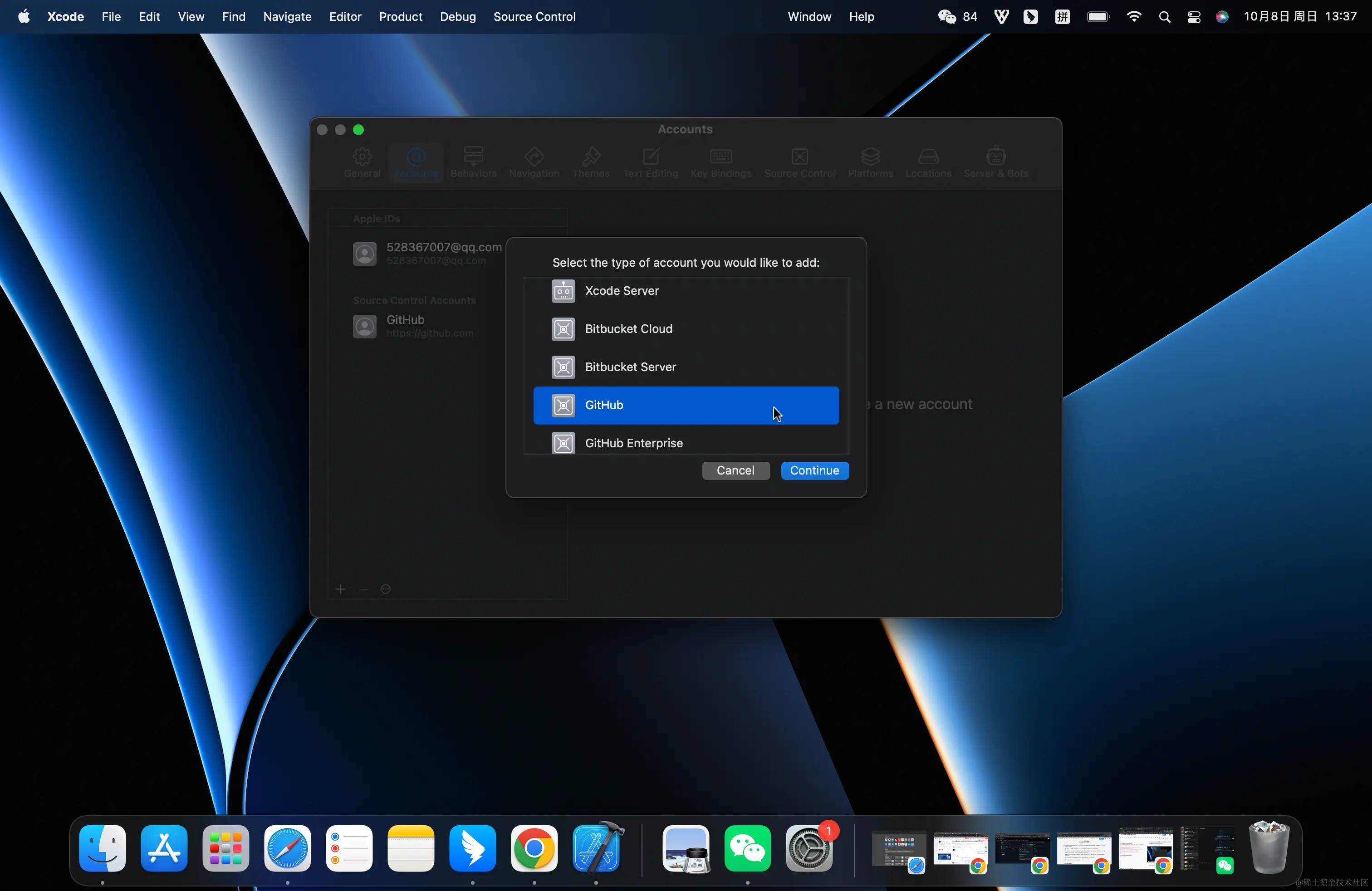Image resolution: width=1372 pixels, height=891 pixels.
Task: Open Control Center in menu bar
Action: (1193, 17)
